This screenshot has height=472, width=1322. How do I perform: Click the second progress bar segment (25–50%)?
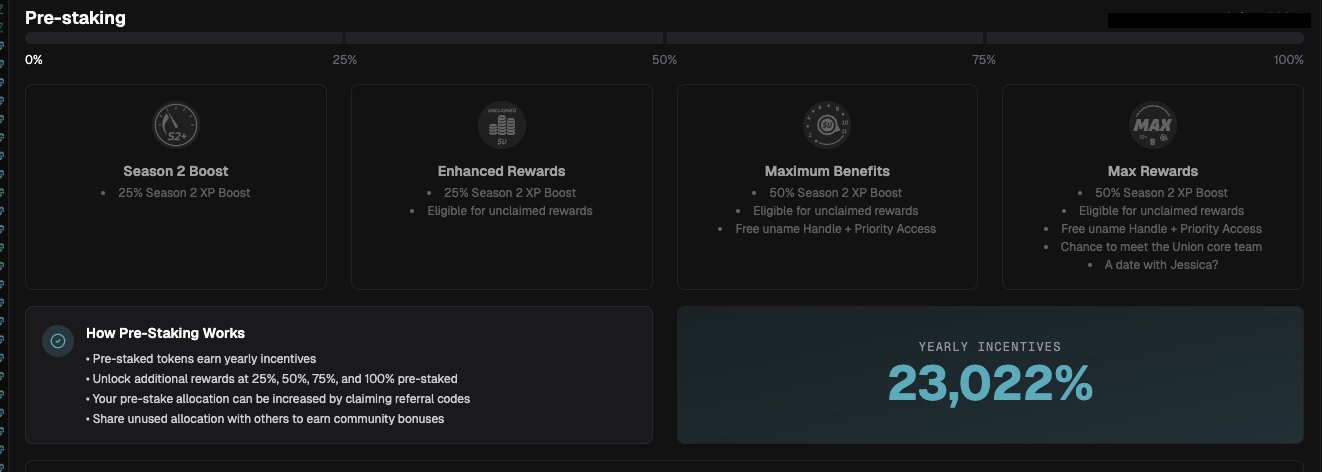(x=504, y=38)
